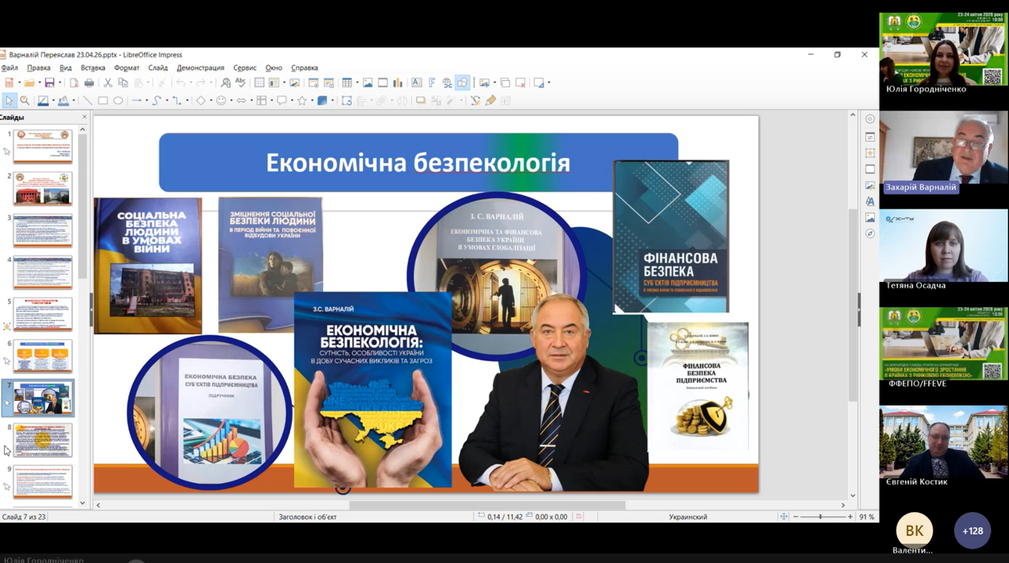
Task: Select the Rectangle drawing tool
Action: coord(102,101)
